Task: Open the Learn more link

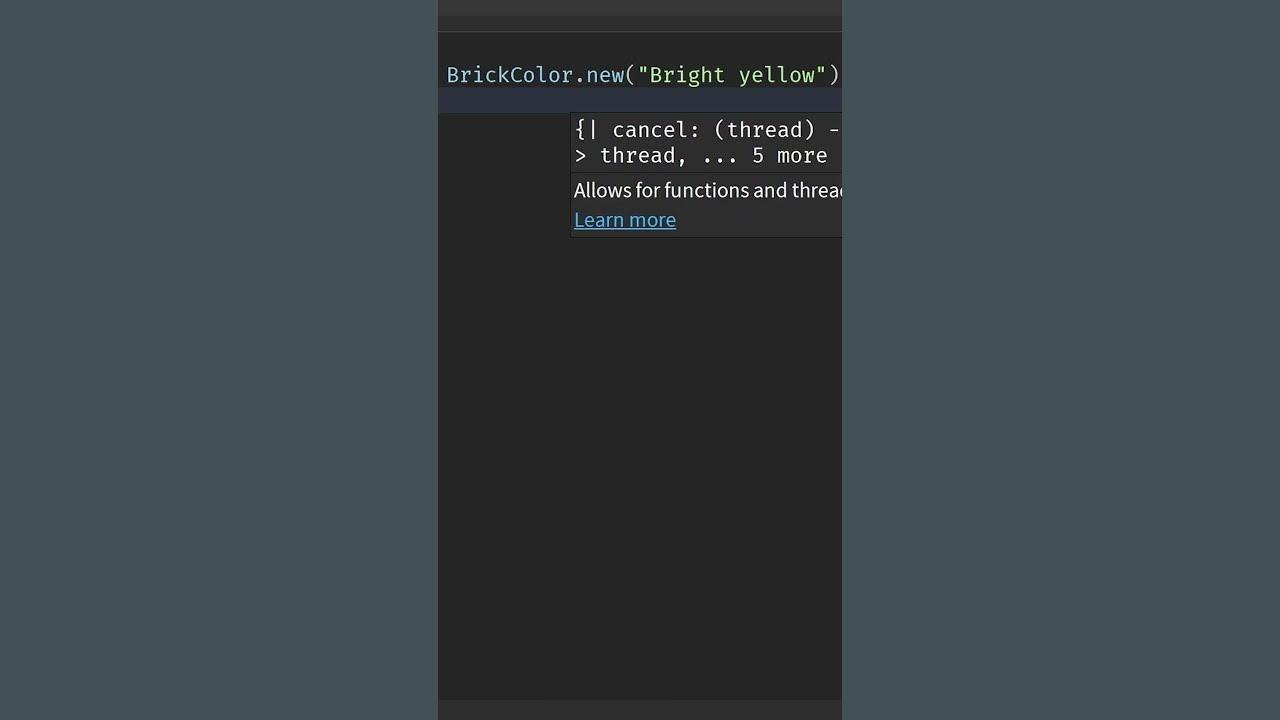Action: point(624,220)
